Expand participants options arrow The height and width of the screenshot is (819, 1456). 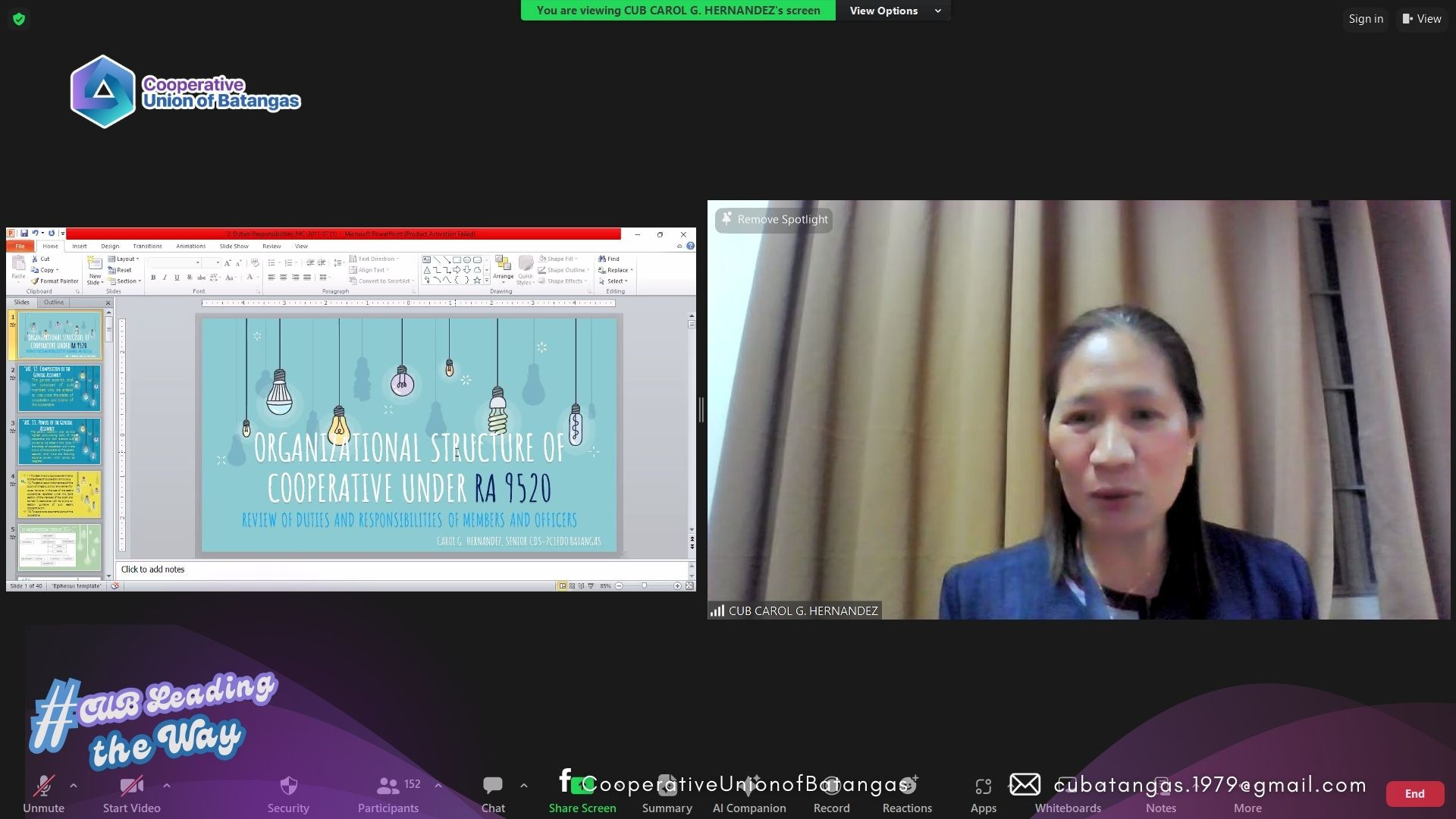438,786
